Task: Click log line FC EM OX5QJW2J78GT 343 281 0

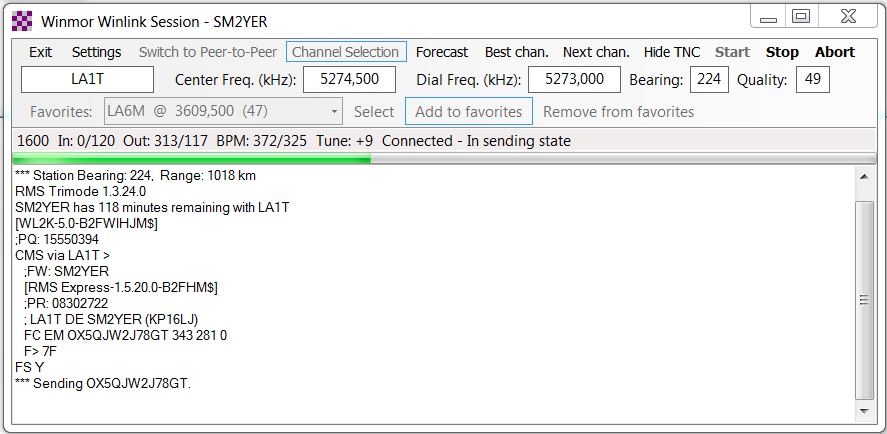Action: click(x=126, y=336)
